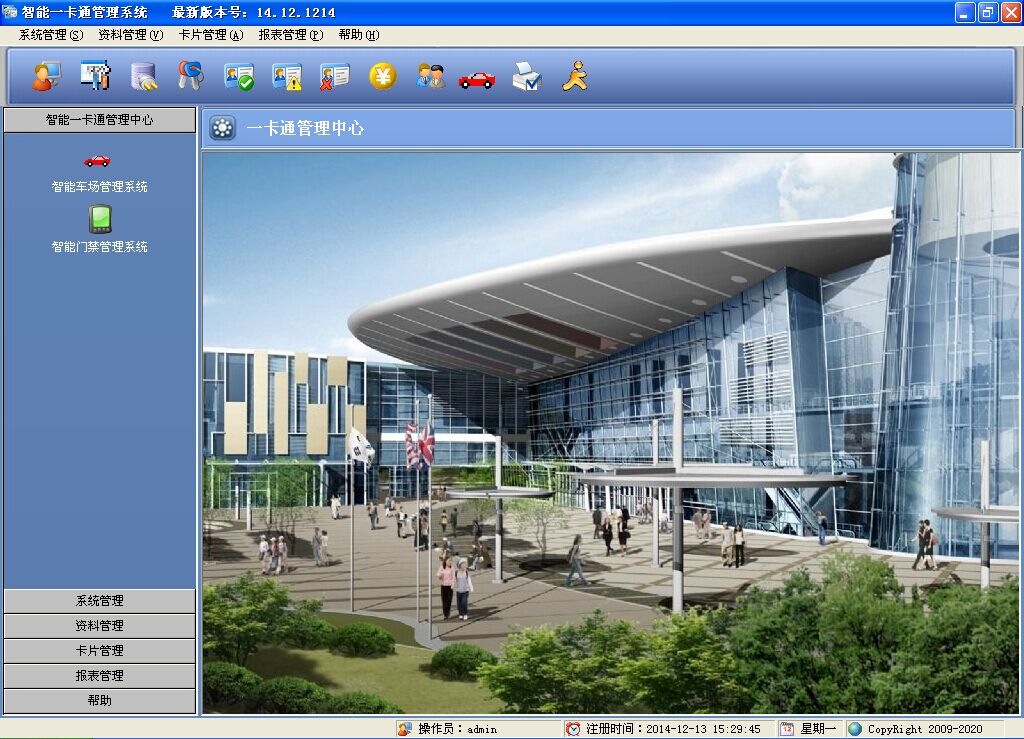
Task: Open the 报表管理 menu in the menu bar
Action: [290, 34]
